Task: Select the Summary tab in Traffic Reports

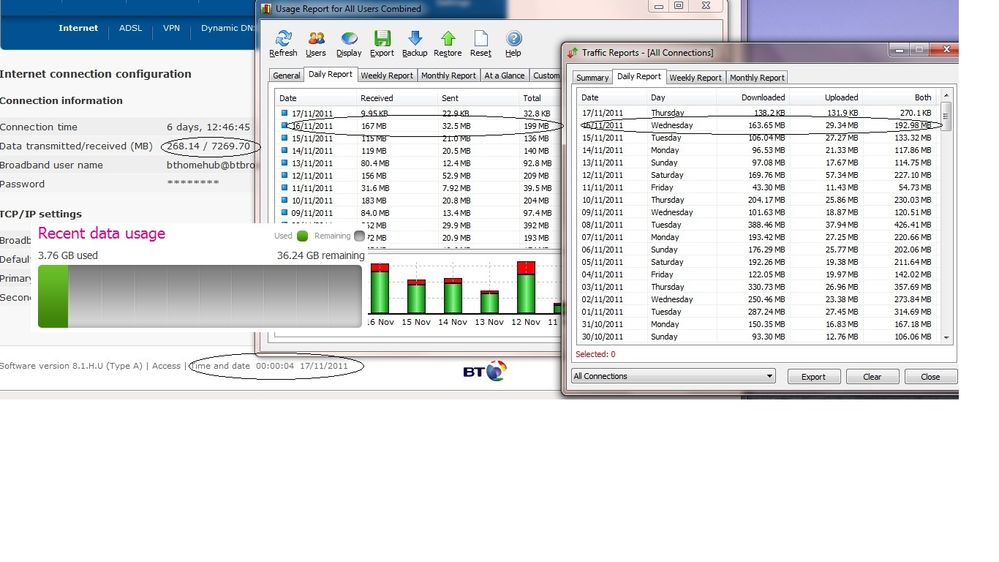Action: point(592,77)
